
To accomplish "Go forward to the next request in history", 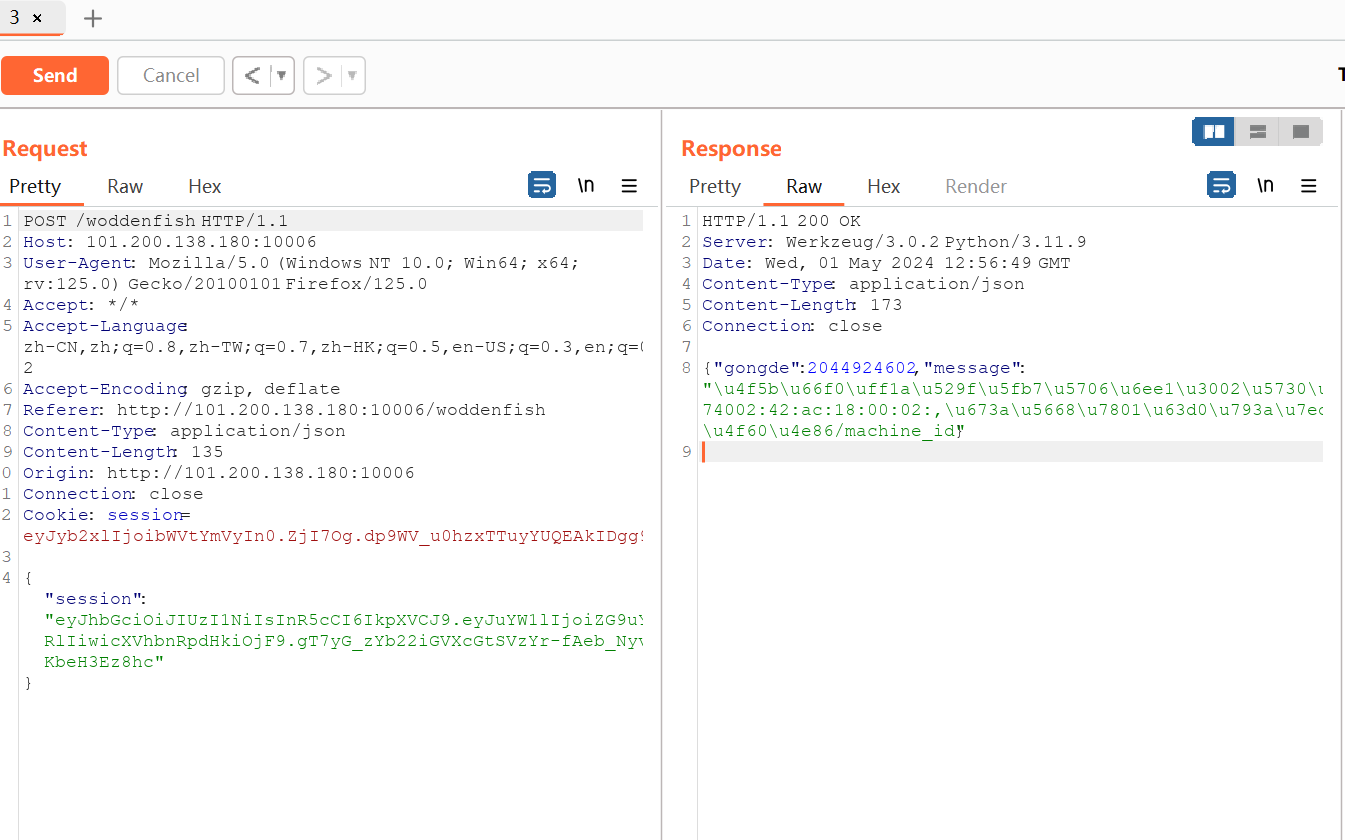I will 323,75.
